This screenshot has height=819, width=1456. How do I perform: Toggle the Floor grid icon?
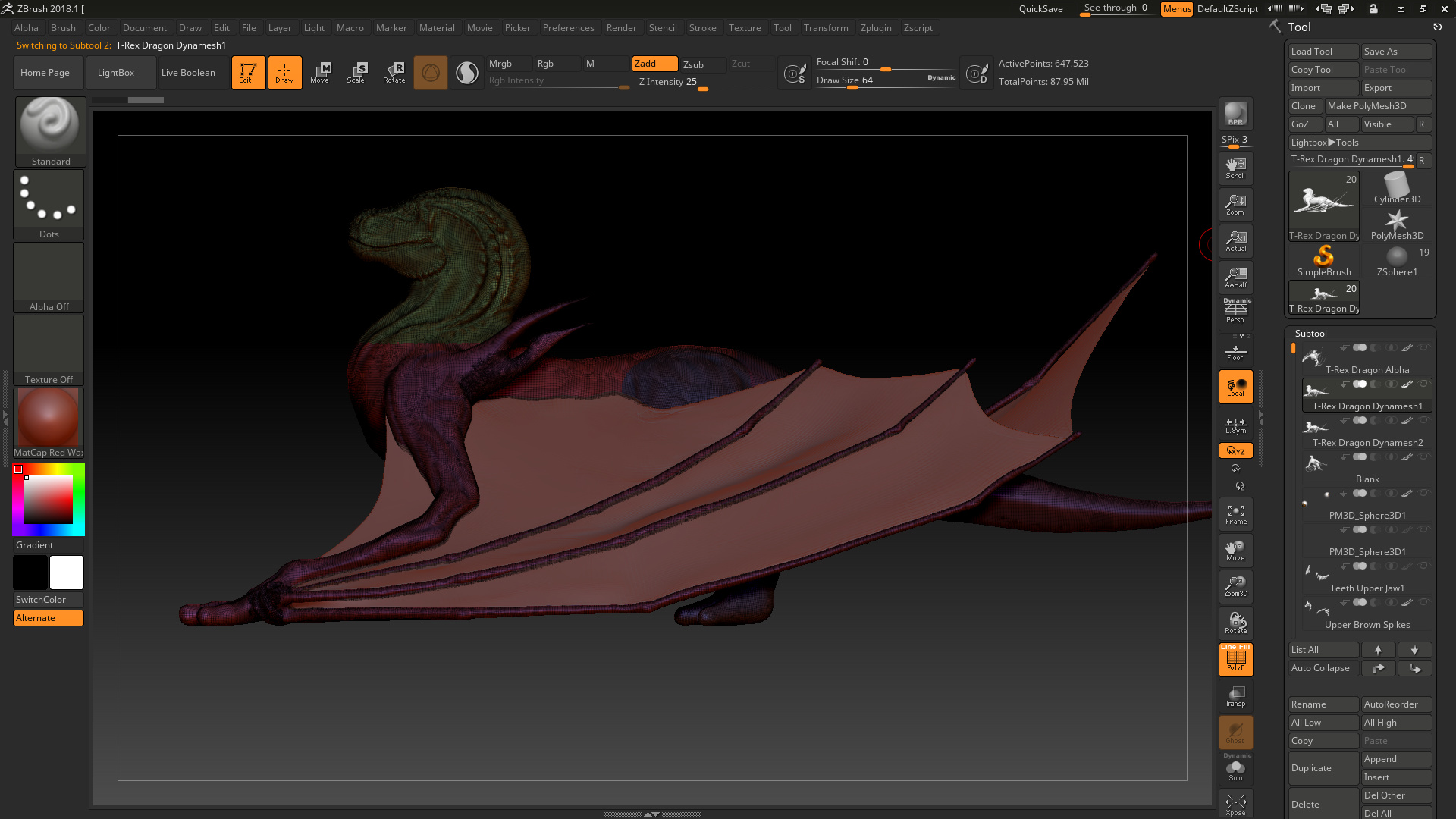[x=1235, y=353]
